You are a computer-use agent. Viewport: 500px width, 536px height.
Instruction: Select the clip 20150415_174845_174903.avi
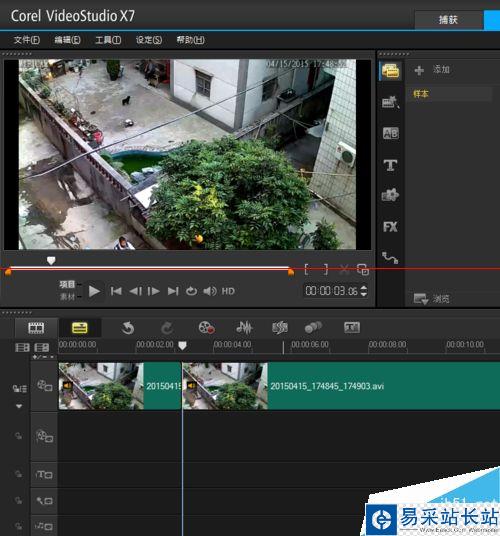[341, 386]
